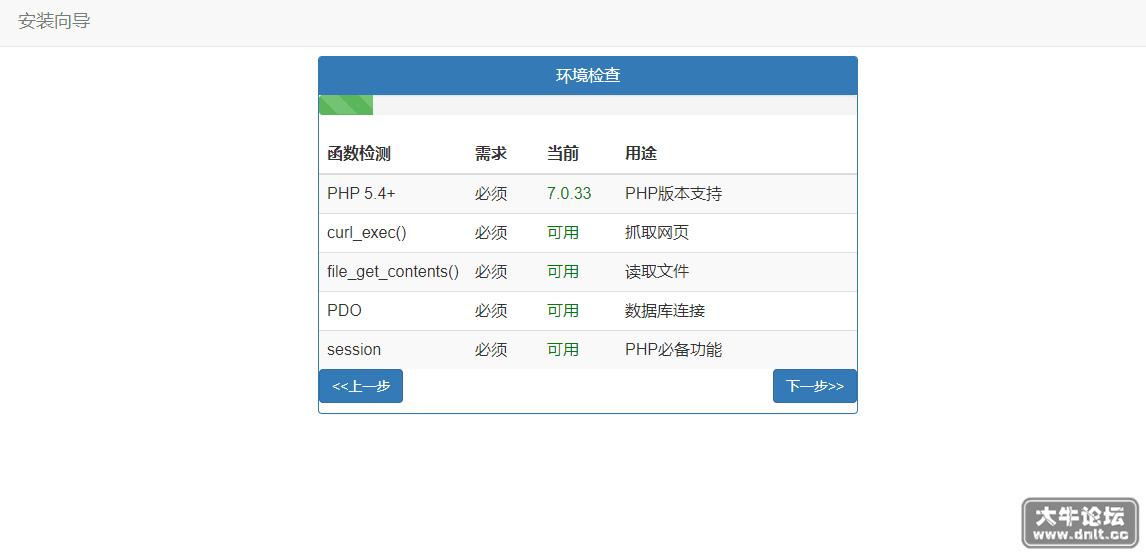Screen dimensions: 1146x555
Task: Click 可用 status in curl_exec() row
Action: tap(563, 233)
